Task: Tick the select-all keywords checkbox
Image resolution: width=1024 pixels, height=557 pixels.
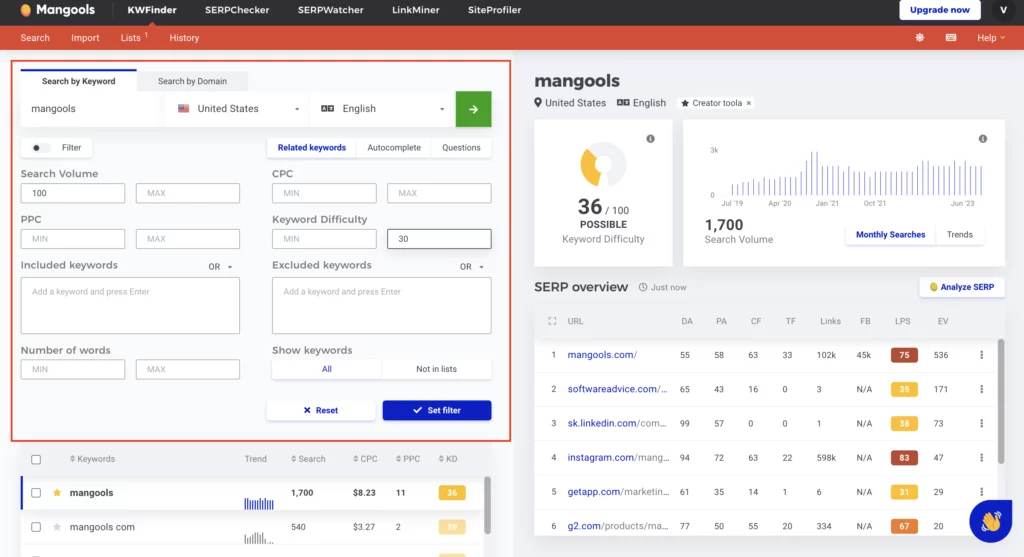Action: (36, 460)
